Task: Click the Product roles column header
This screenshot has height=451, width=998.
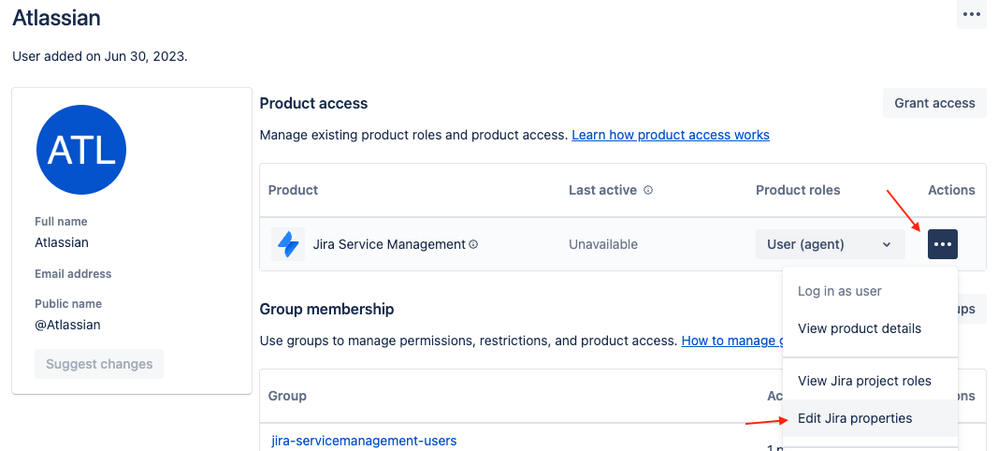Action: (x=797, y=190)
